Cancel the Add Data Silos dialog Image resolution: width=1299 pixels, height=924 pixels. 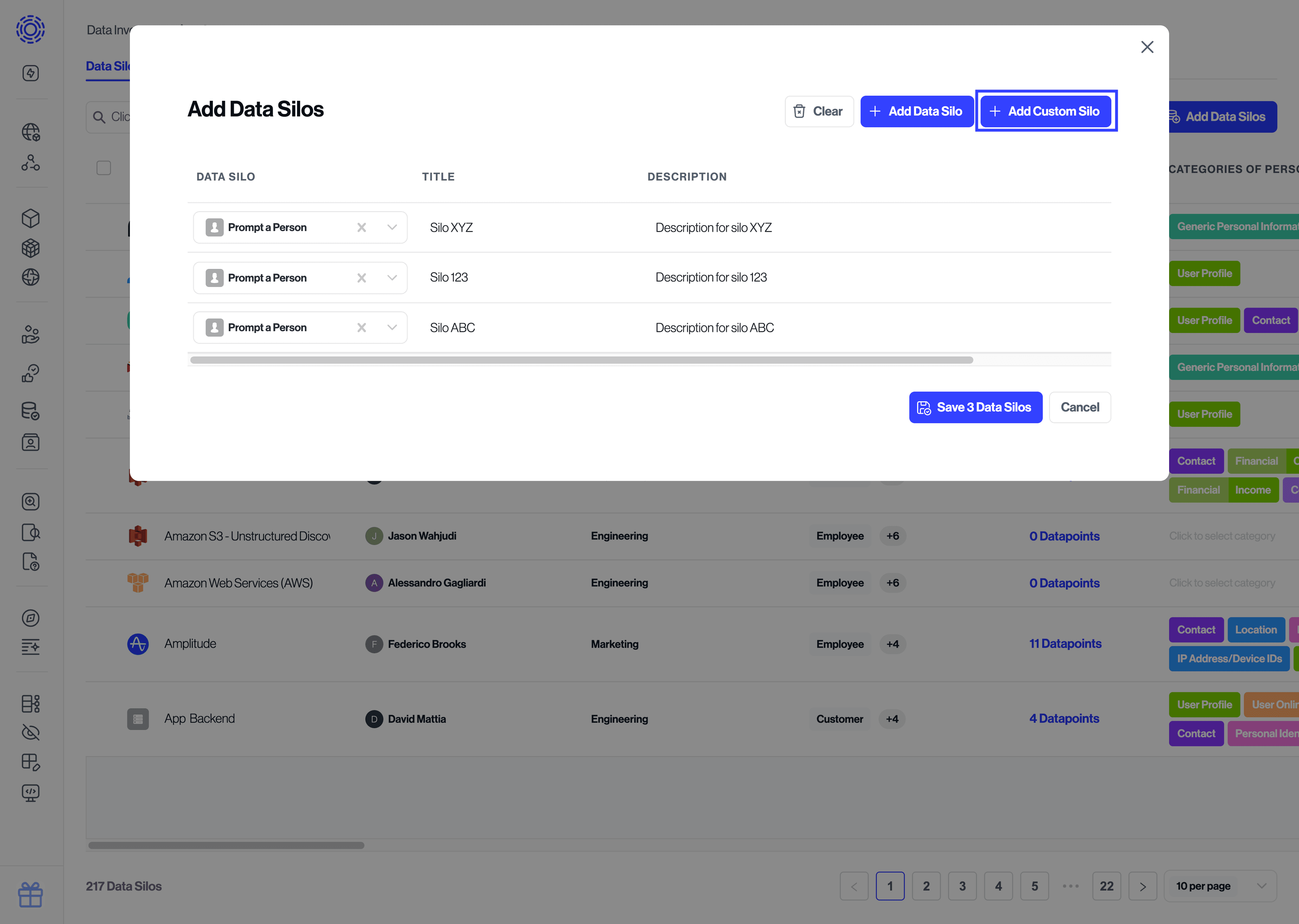1079,407
